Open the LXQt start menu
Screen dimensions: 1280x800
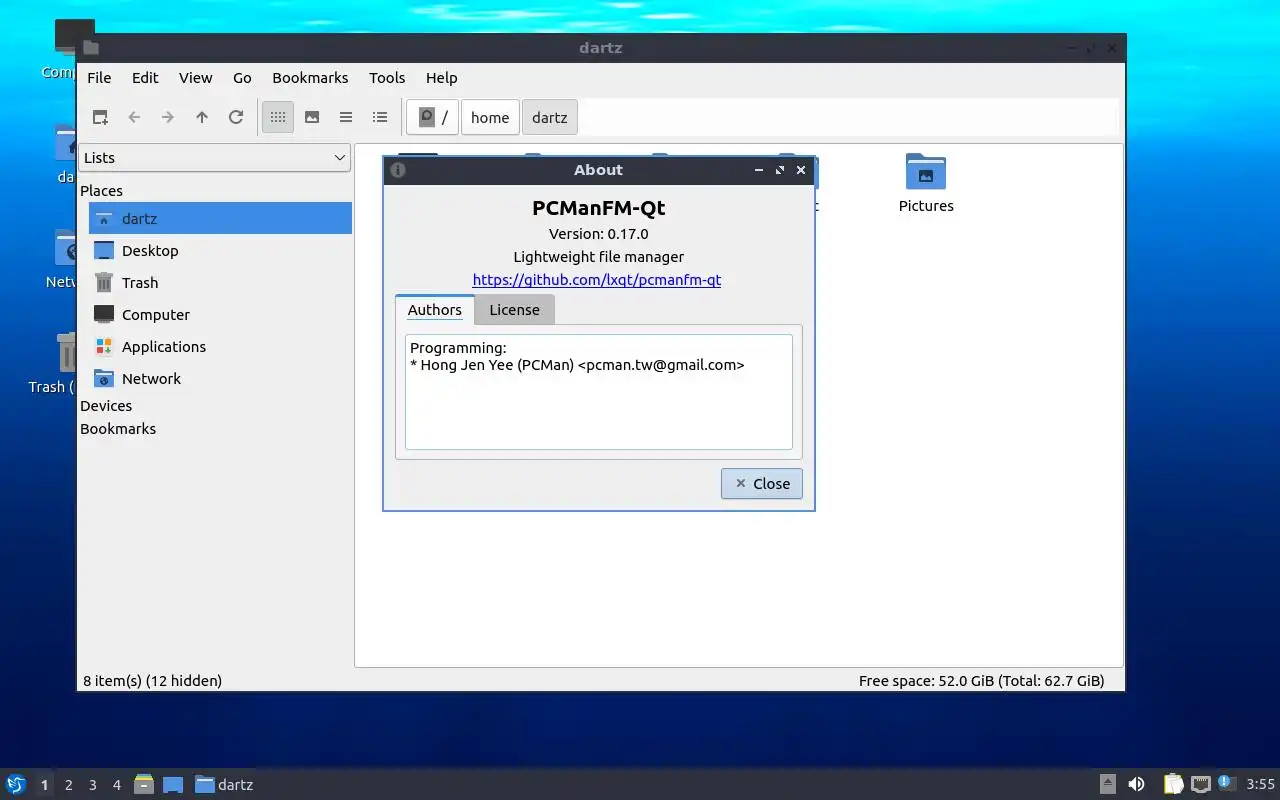[16, 785]
